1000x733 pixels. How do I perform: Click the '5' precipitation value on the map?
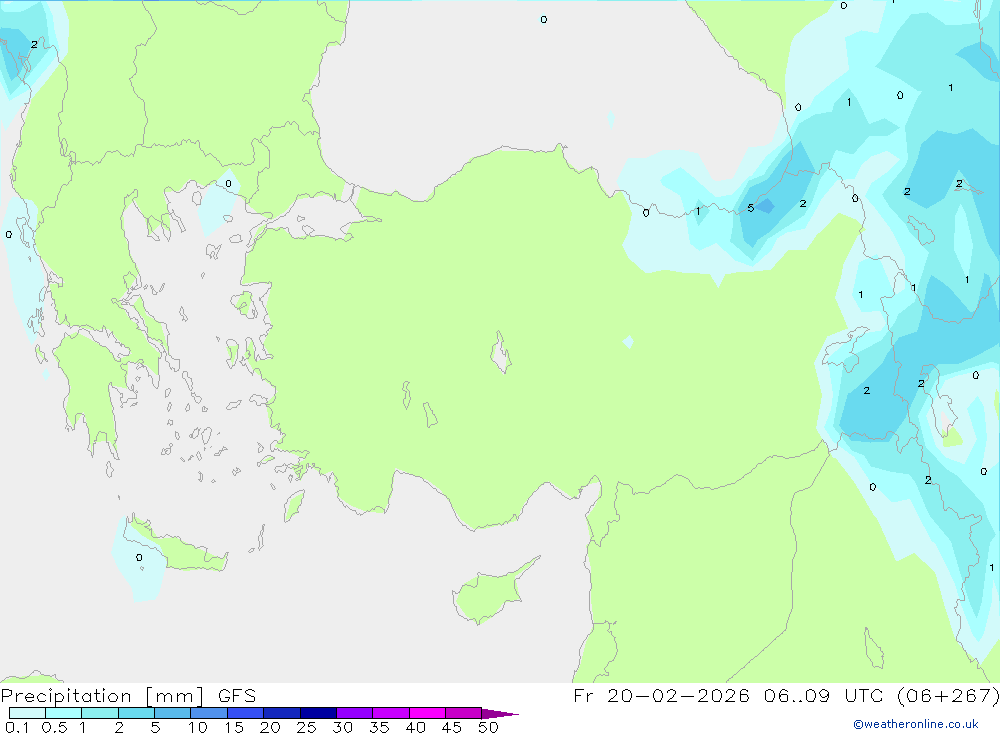[751, 208]
